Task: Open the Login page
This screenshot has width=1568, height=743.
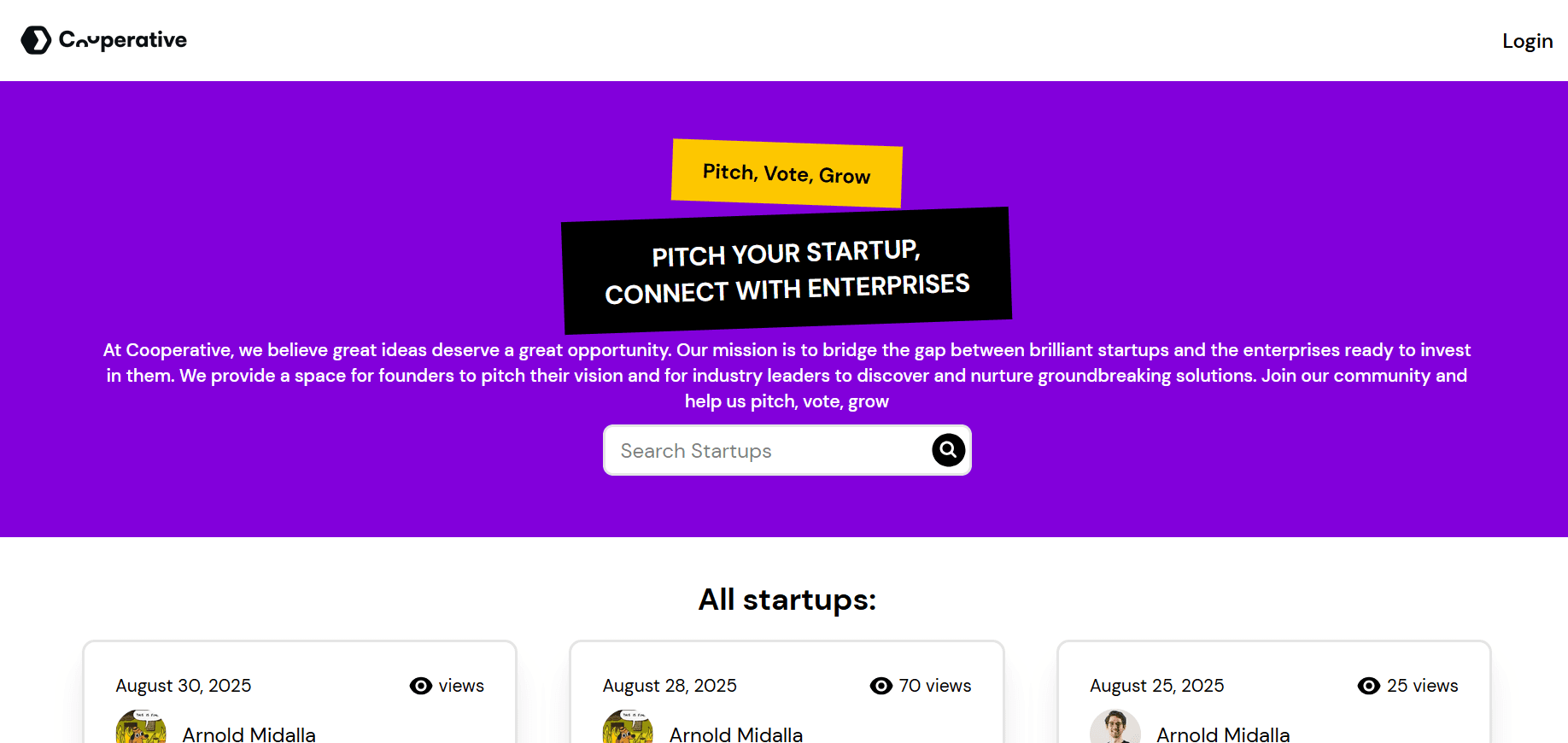Action: point(1528,40)
